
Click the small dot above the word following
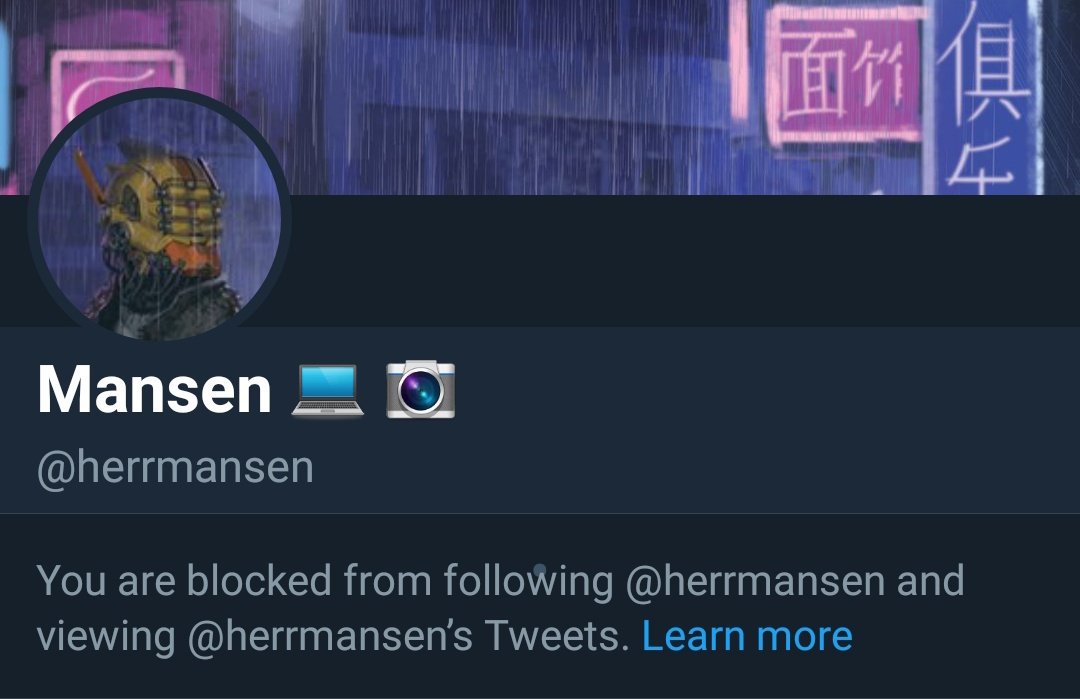tap(540, 569)
